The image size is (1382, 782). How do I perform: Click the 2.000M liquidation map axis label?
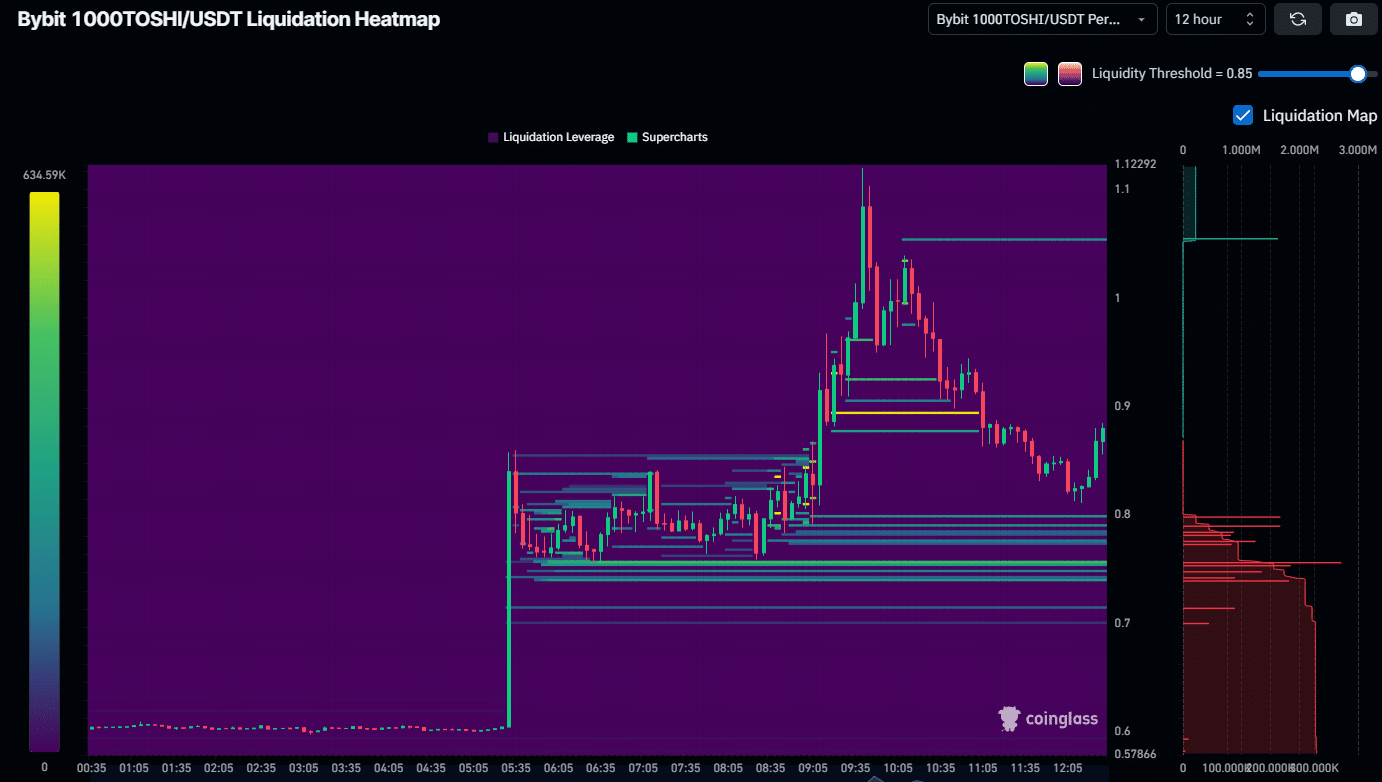pos(1300,150)
